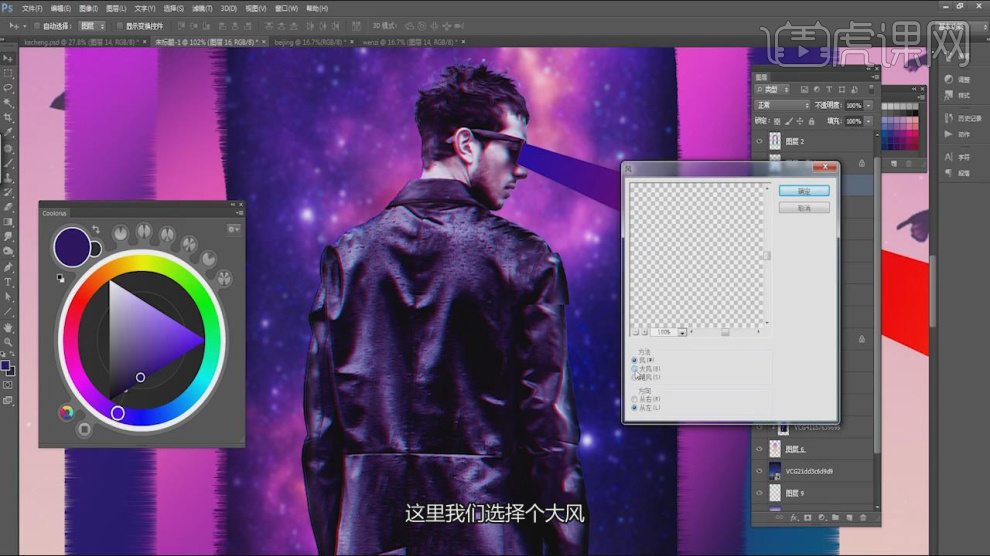Viewport: 990px width, 556px height.
Task: Select the Lasso tool
Action: pos(8,88)
